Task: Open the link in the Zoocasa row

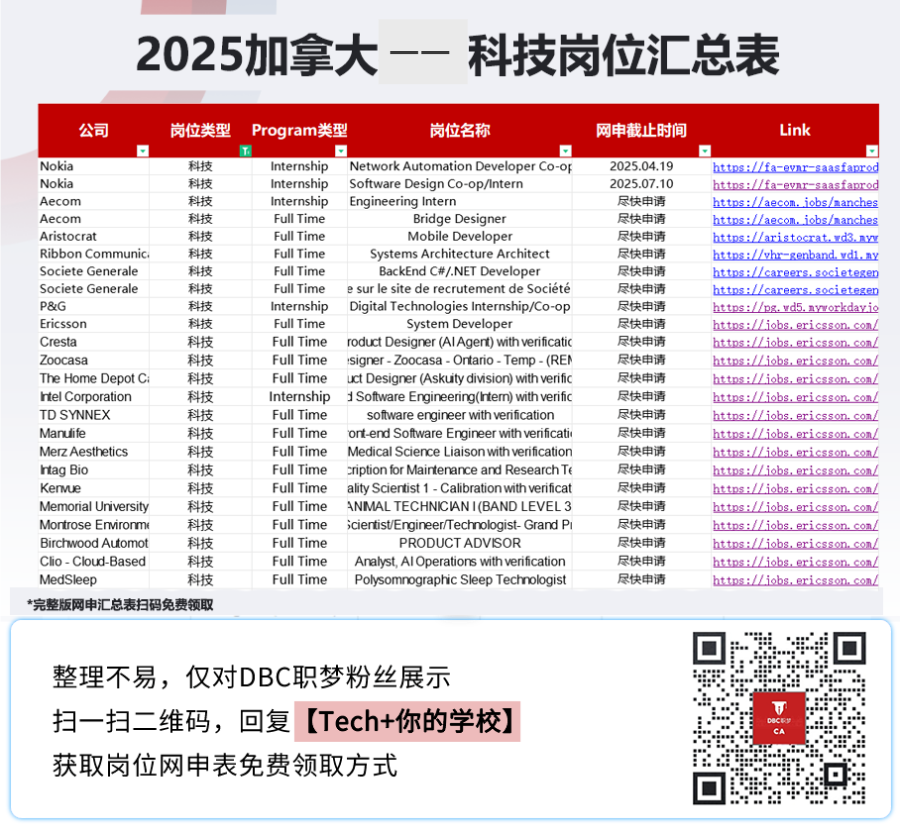Action: (x=796, y=361)
